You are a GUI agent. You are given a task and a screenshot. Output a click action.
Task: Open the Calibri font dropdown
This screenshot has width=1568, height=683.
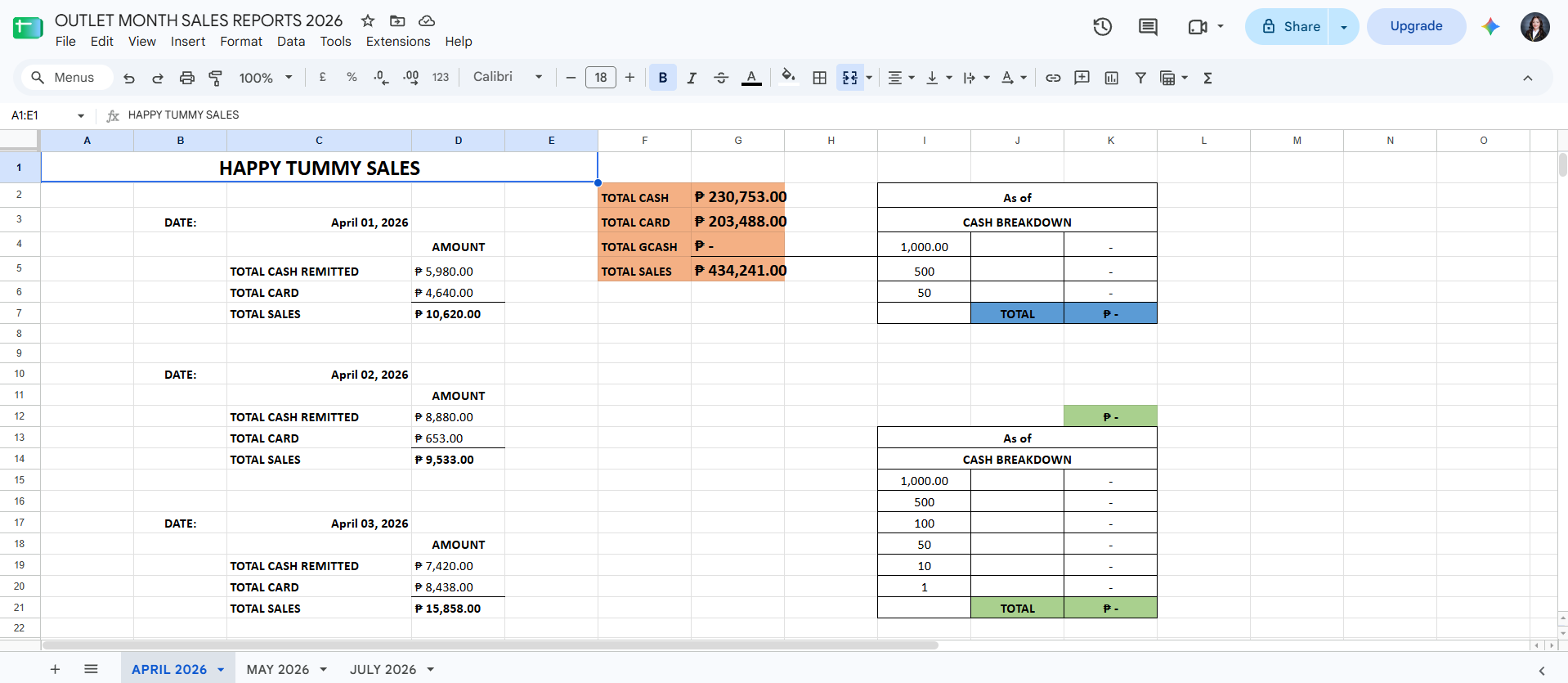point(508,77)
